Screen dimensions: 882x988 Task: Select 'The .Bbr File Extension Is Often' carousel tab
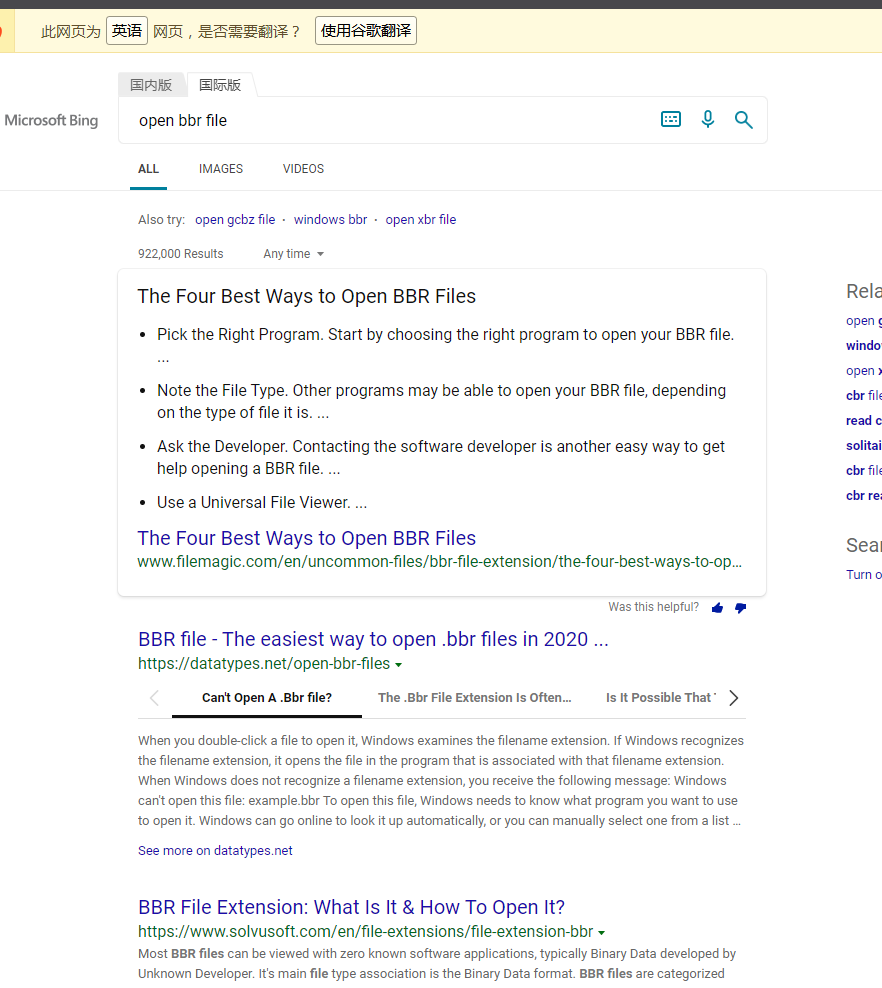click(474, 698)
